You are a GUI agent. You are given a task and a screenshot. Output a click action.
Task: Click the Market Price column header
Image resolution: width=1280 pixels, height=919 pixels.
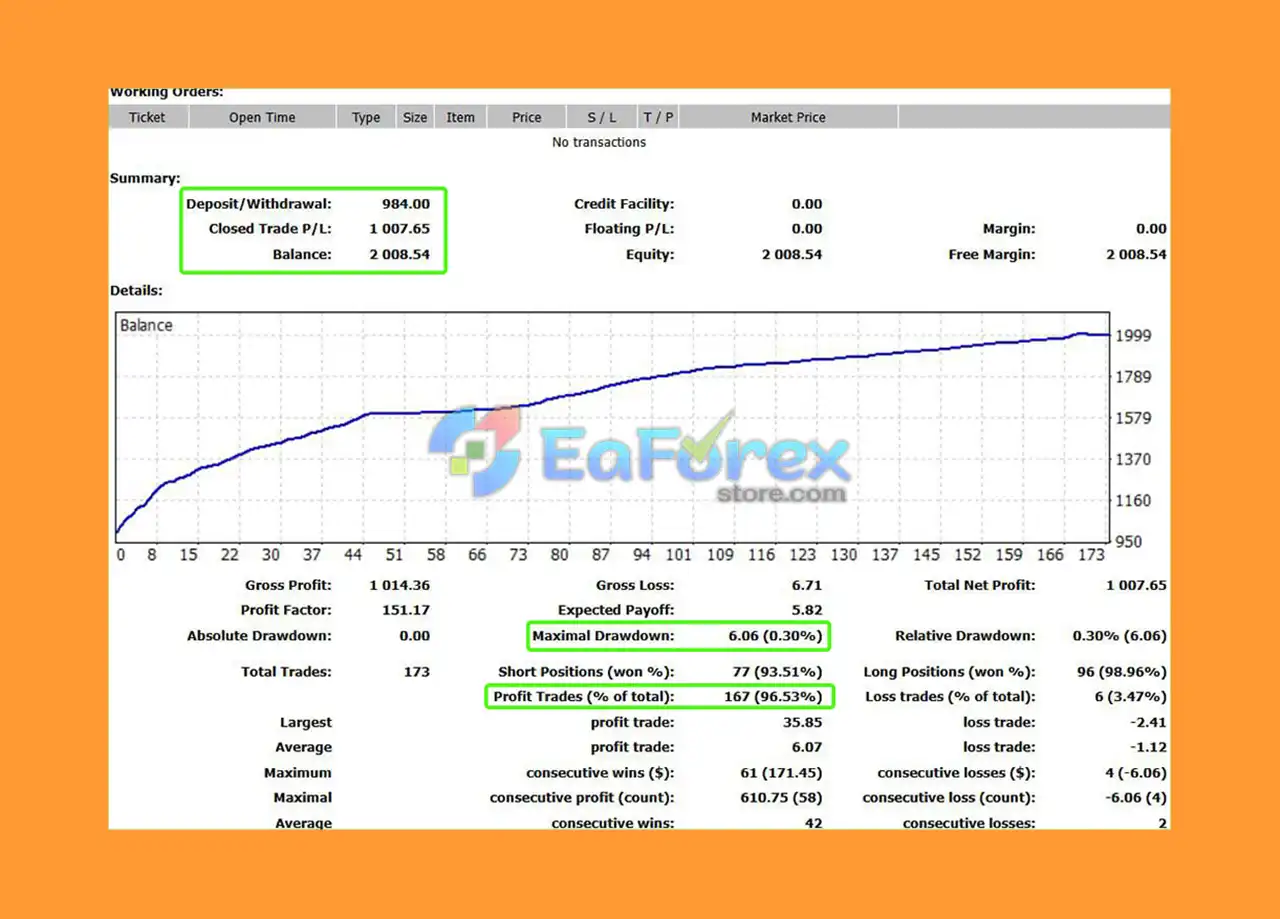click(788, 117)
